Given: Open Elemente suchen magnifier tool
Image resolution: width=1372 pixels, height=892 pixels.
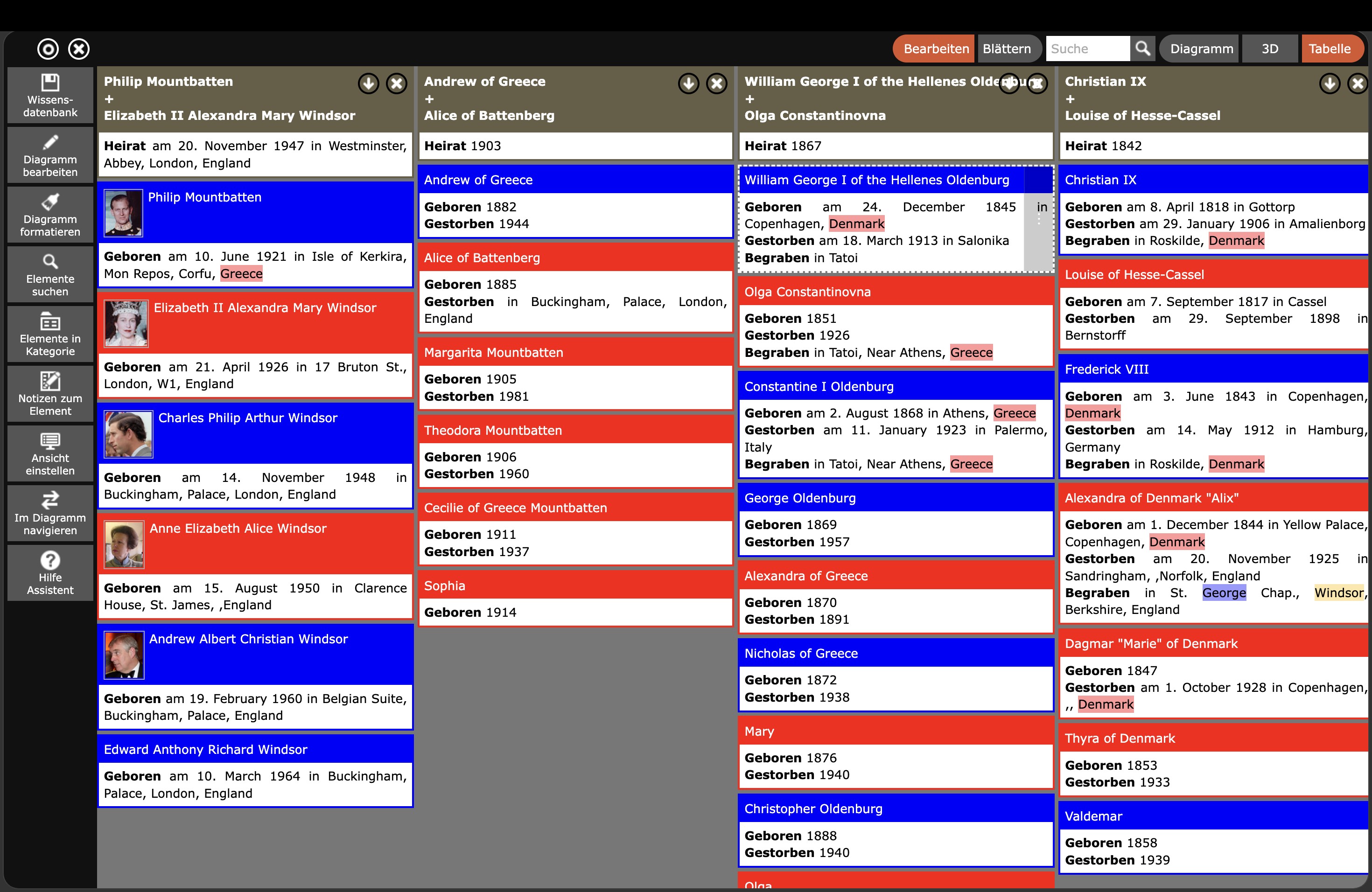Looking at the screenshot, I should [50, 274].
